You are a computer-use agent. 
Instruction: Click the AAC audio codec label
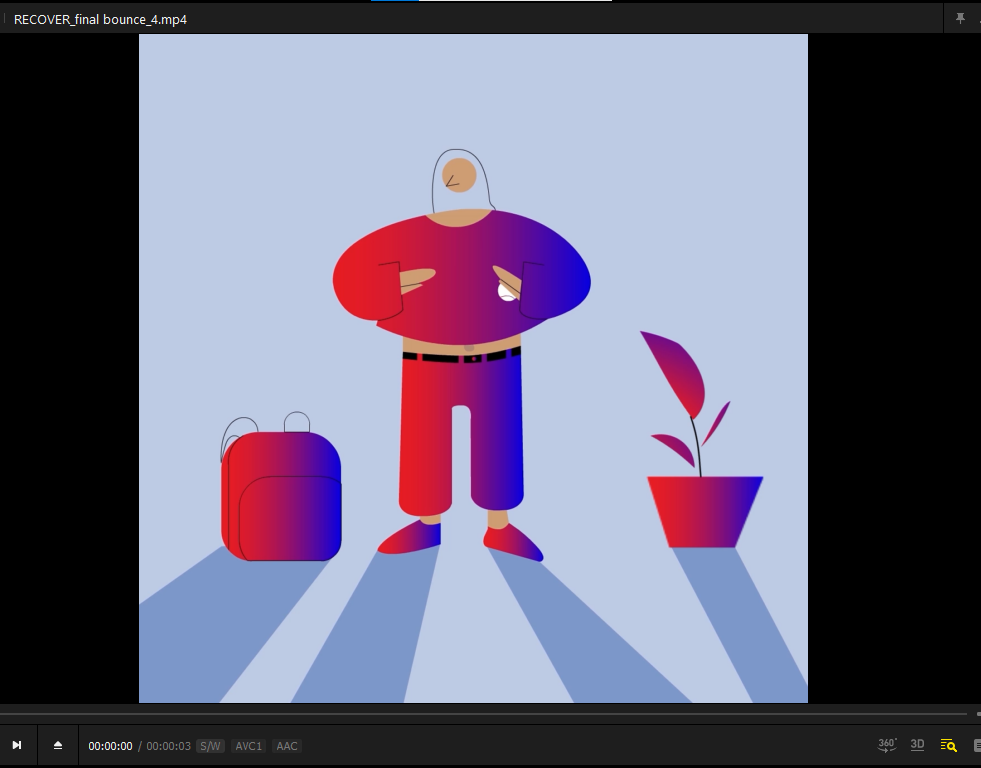(287, 746)
